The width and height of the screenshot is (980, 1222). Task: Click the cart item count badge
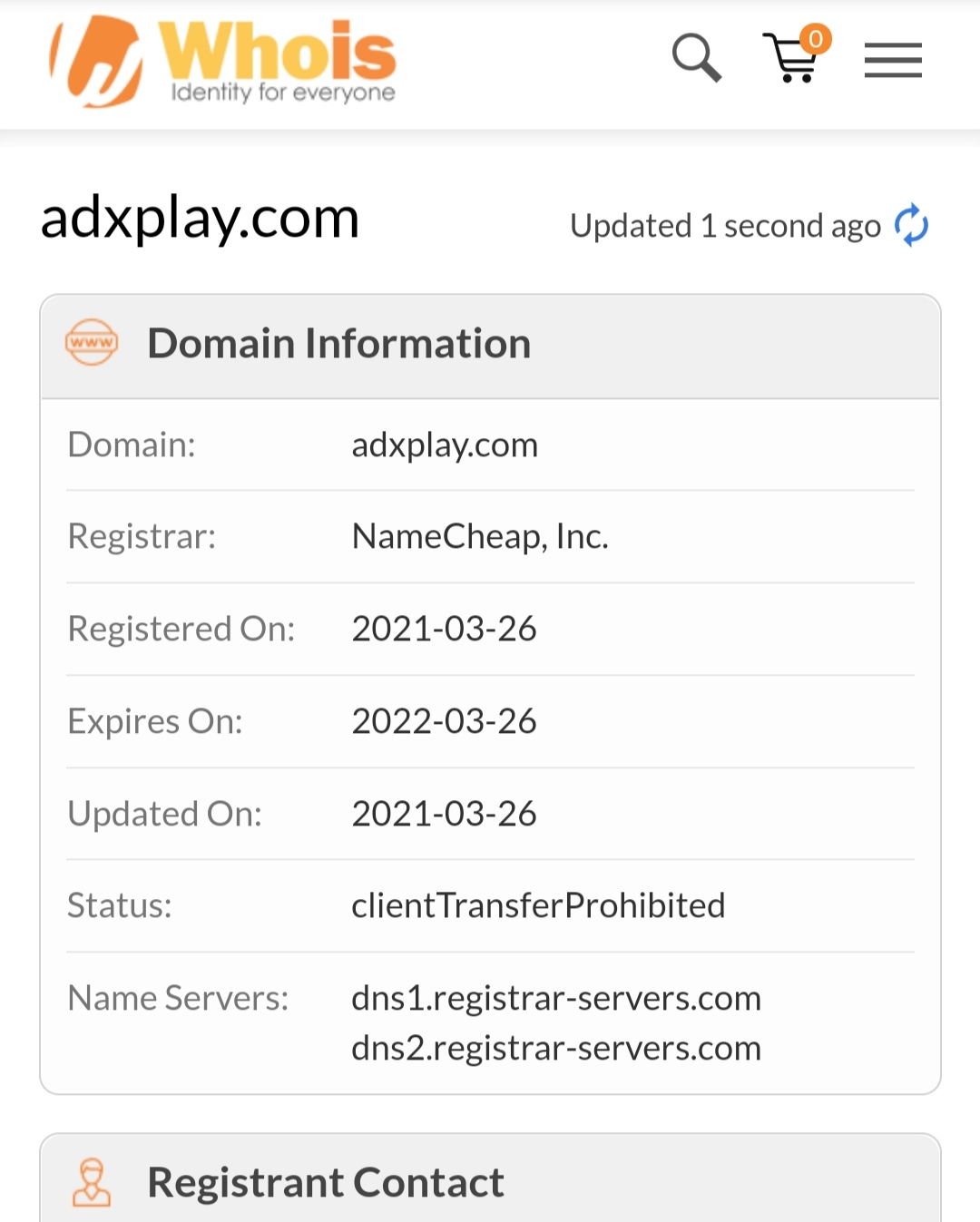(x=816, y=39)
